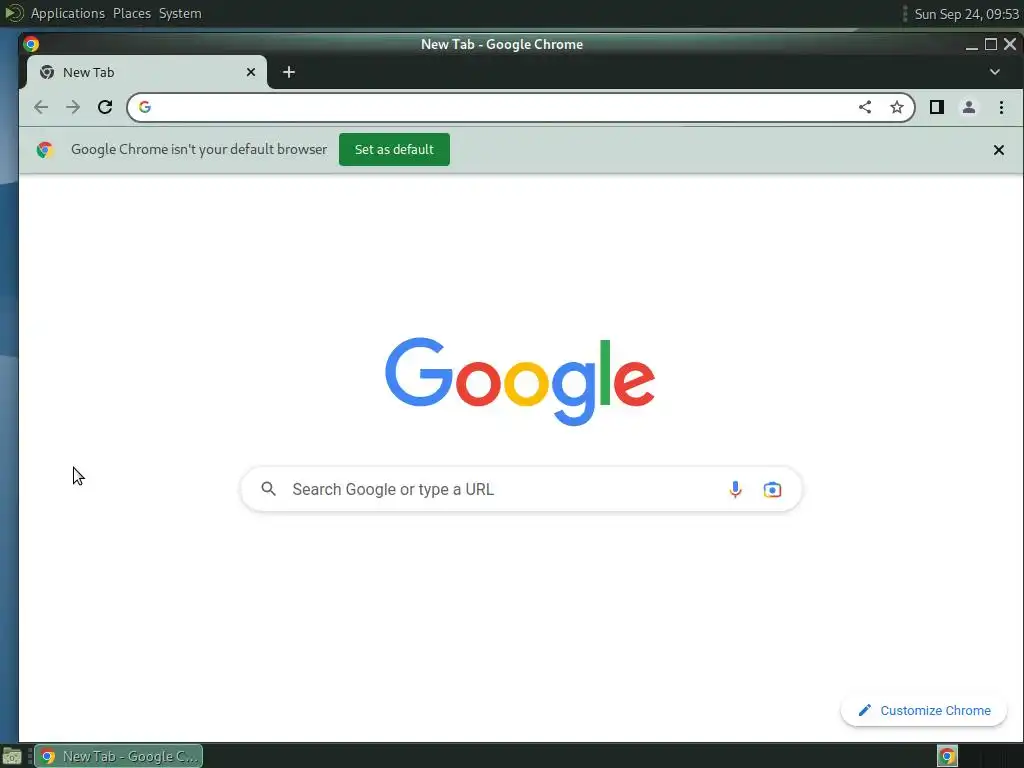Close the Chrome window
Image resolution: width=1024 pixels, height=768 pixels.
click(1010, 44)
